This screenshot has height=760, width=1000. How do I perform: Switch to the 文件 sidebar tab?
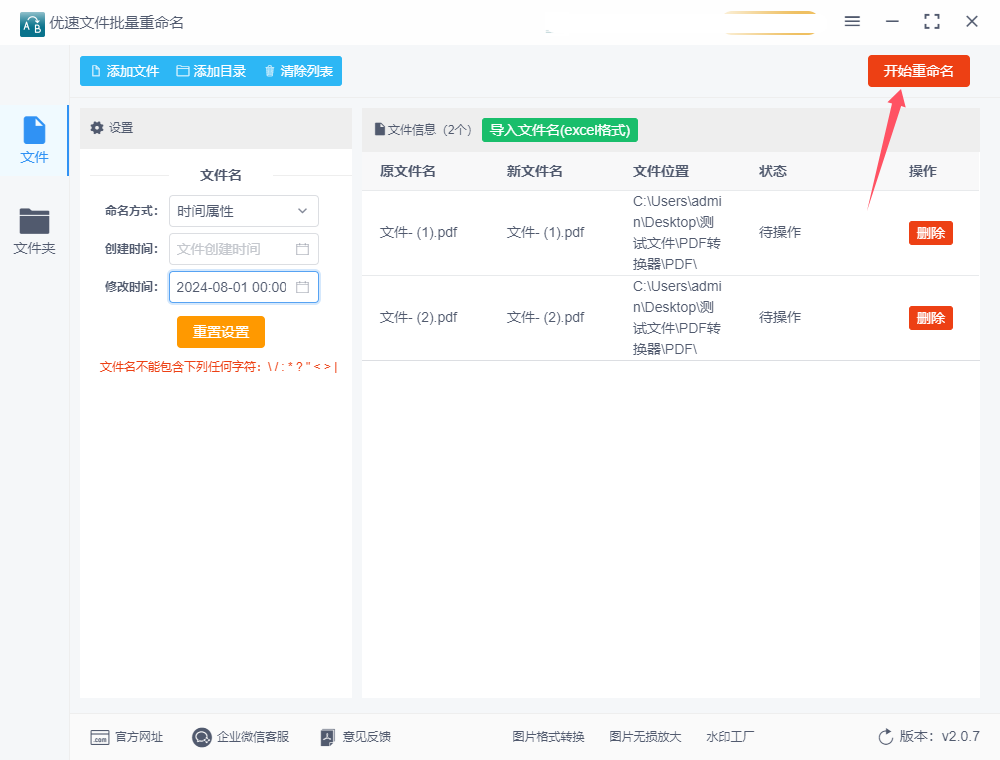(x=34, y=140)
